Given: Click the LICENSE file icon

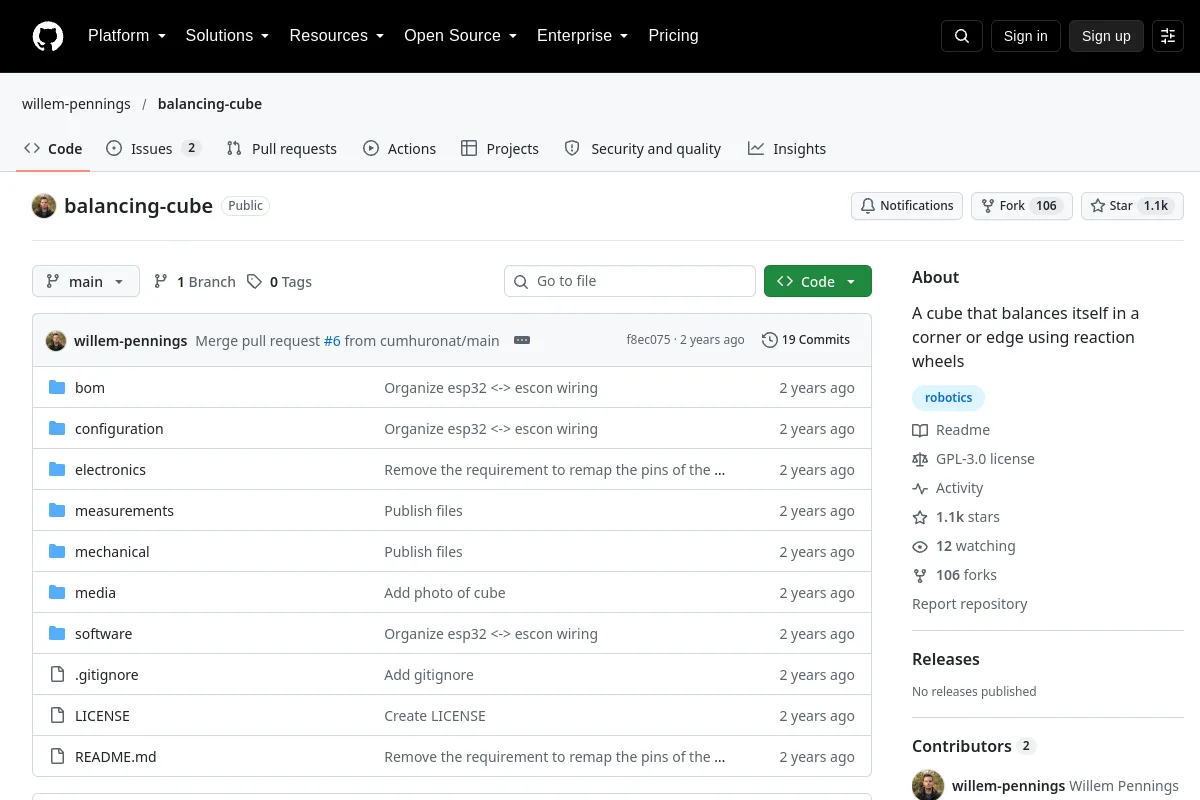Looking at the screenshot, I should tap(57, 716).
